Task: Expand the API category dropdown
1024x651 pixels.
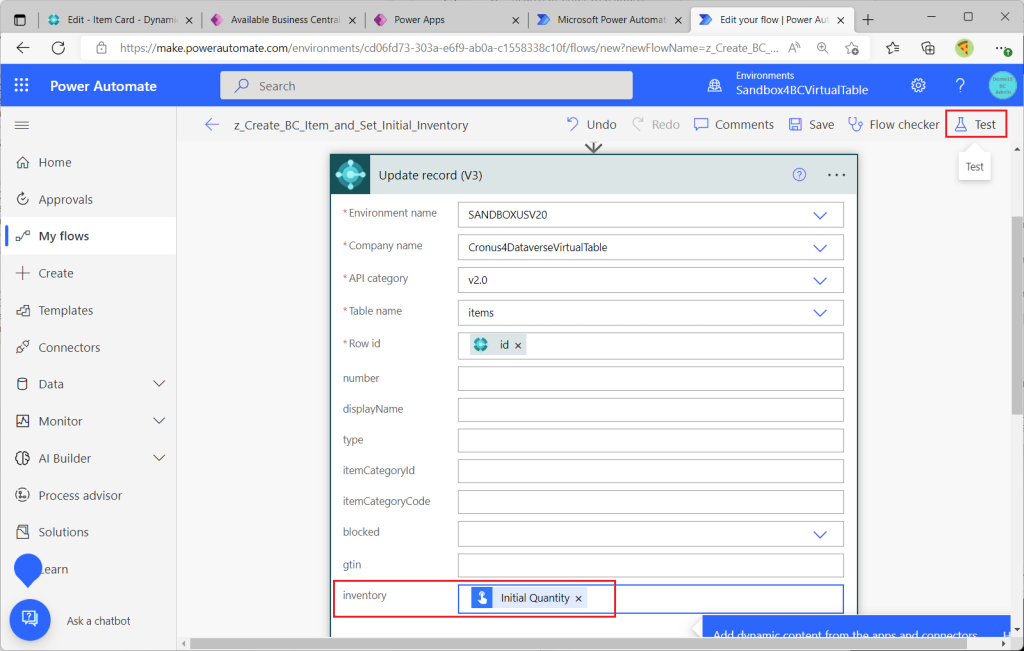Action: tap(820, 280)
